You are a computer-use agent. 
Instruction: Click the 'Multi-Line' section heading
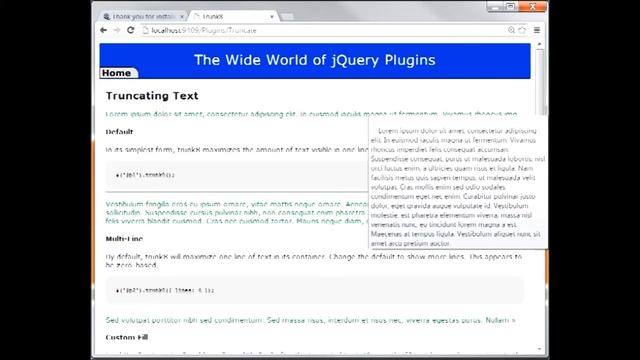pyautogui.click(x=124, y=239)
